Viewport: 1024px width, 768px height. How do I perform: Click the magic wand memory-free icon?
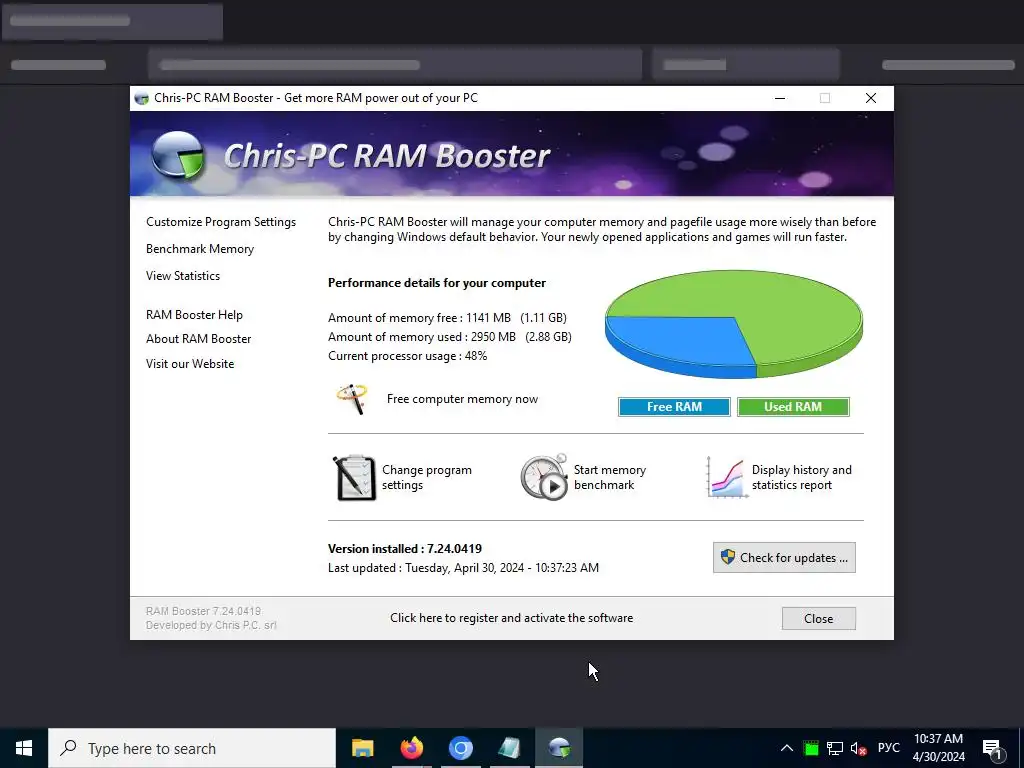coord(352,399)
